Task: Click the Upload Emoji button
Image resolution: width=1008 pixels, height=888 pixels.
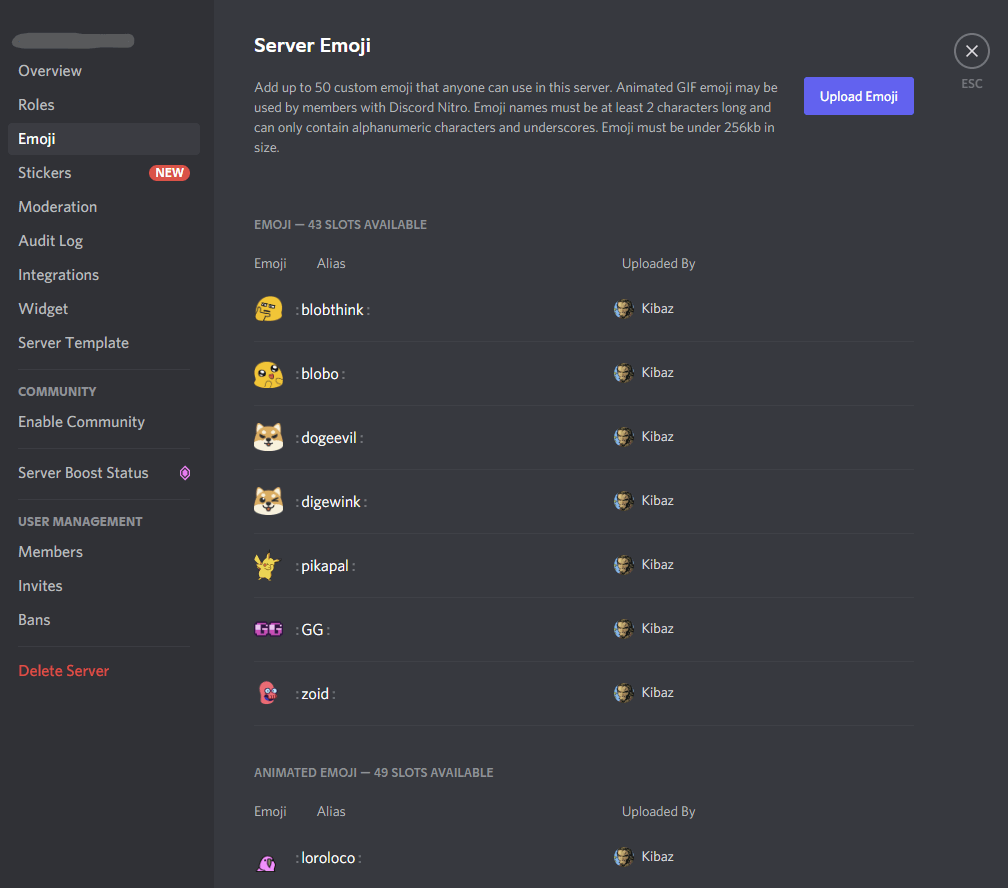Action: (858, 96)
